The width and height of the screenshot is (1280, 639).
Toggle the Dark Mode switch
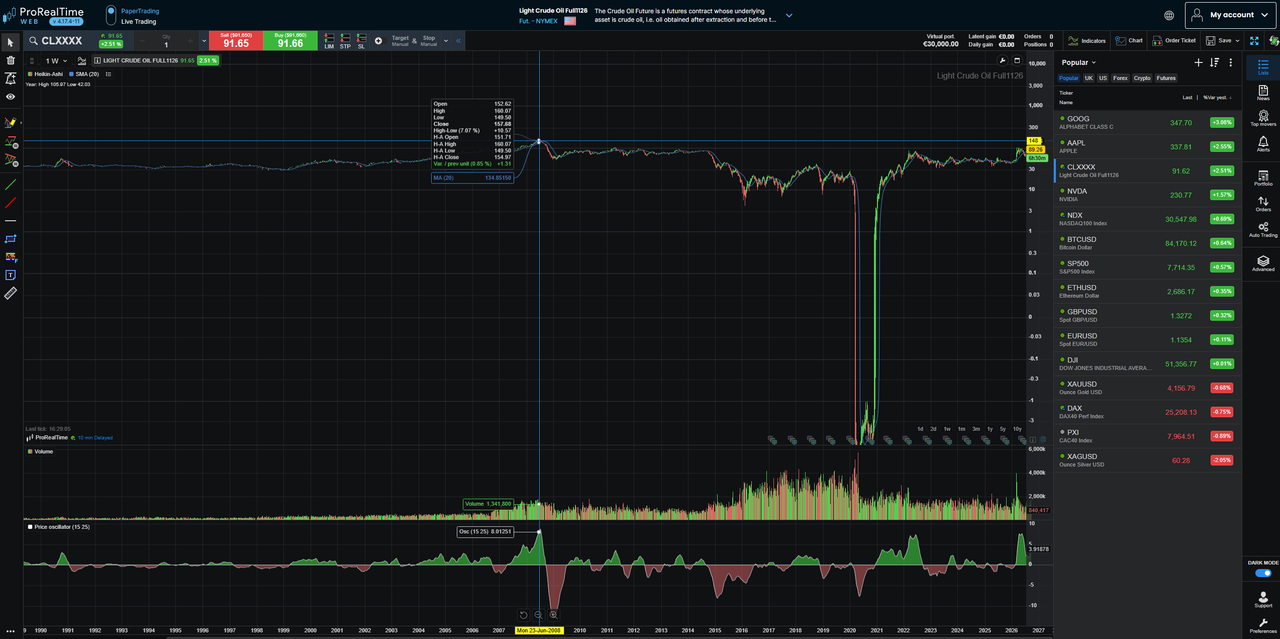pyautogui.click(x=1263, y=574)
